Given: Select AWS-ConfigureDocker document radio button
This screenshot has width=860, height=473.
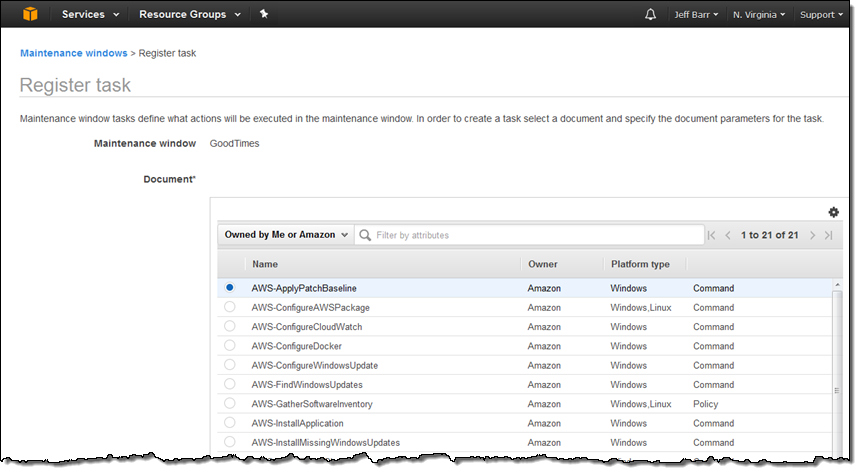Looking at the screenshot, I should (230, 345).
